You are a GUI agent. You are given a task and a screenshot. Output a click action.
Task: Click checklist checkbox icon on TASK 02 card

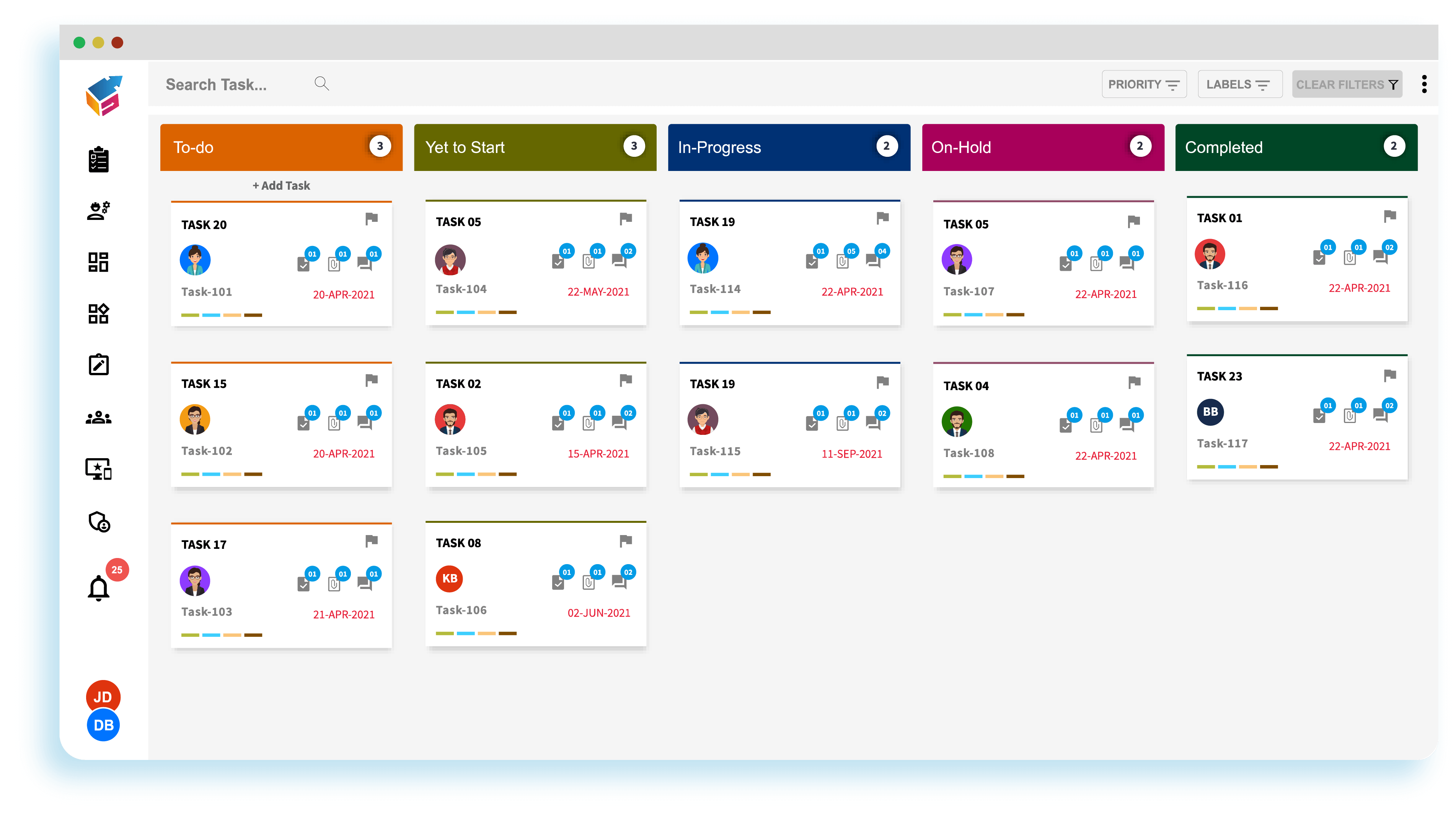pos(558,423)
